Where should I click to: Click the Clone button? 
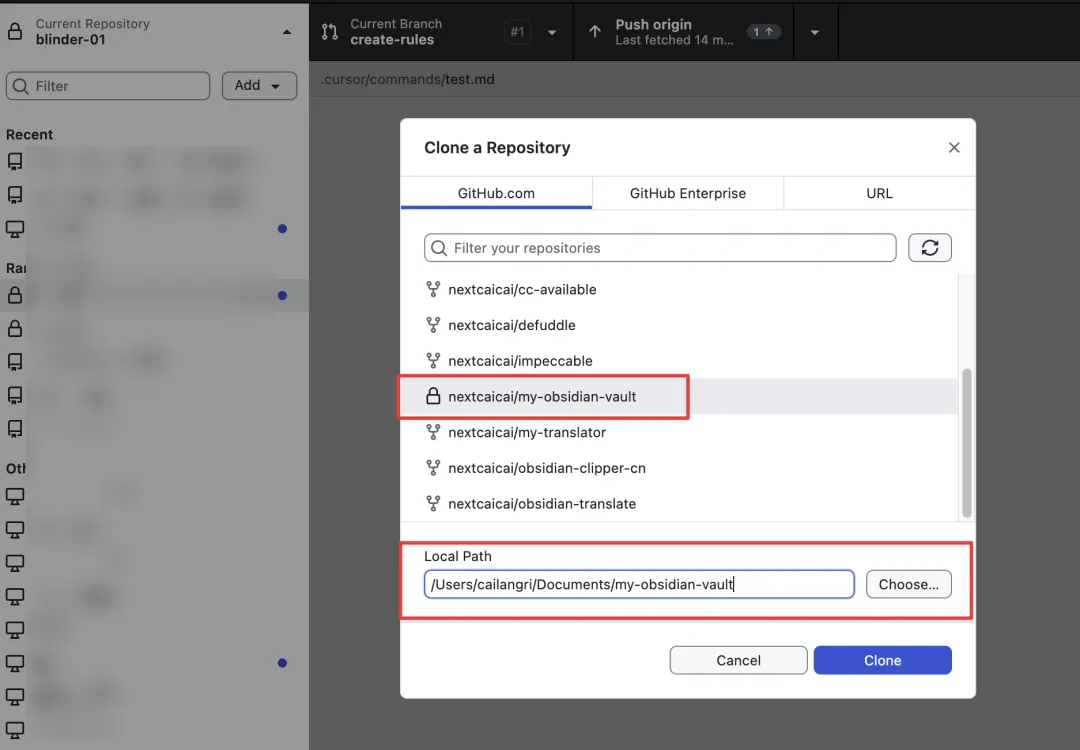point(882,660)
